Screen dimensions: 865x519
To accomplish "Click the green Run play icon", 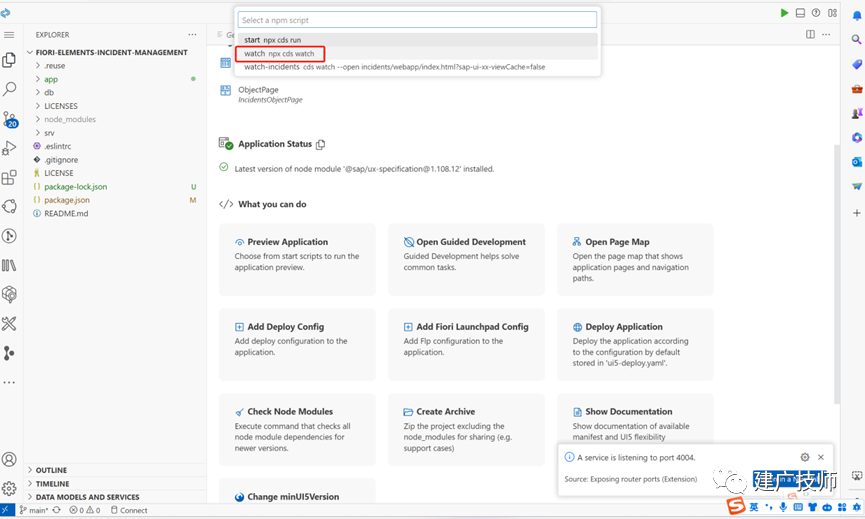I will (x=784, y=13).
